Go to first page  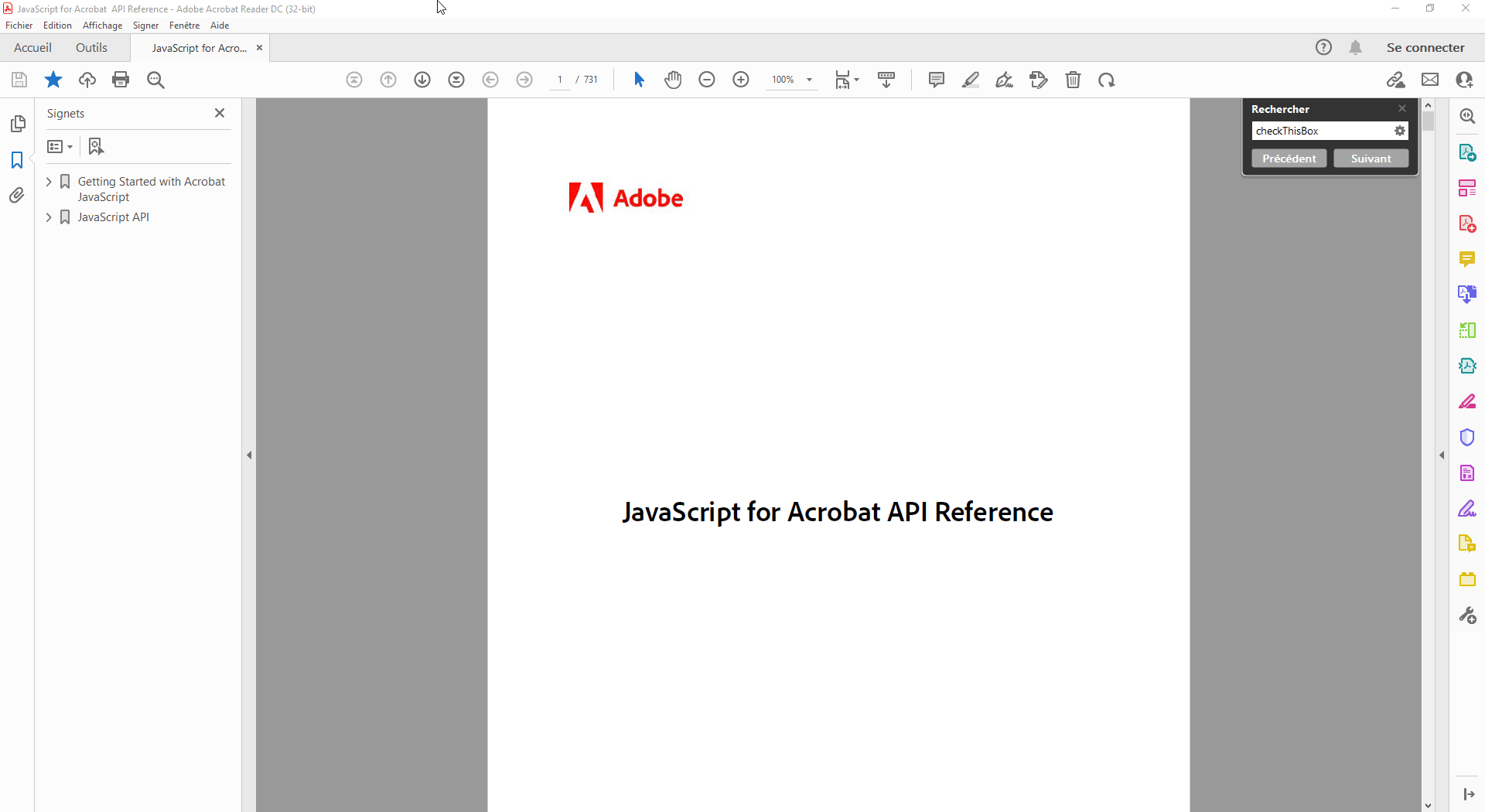[354, 80]
